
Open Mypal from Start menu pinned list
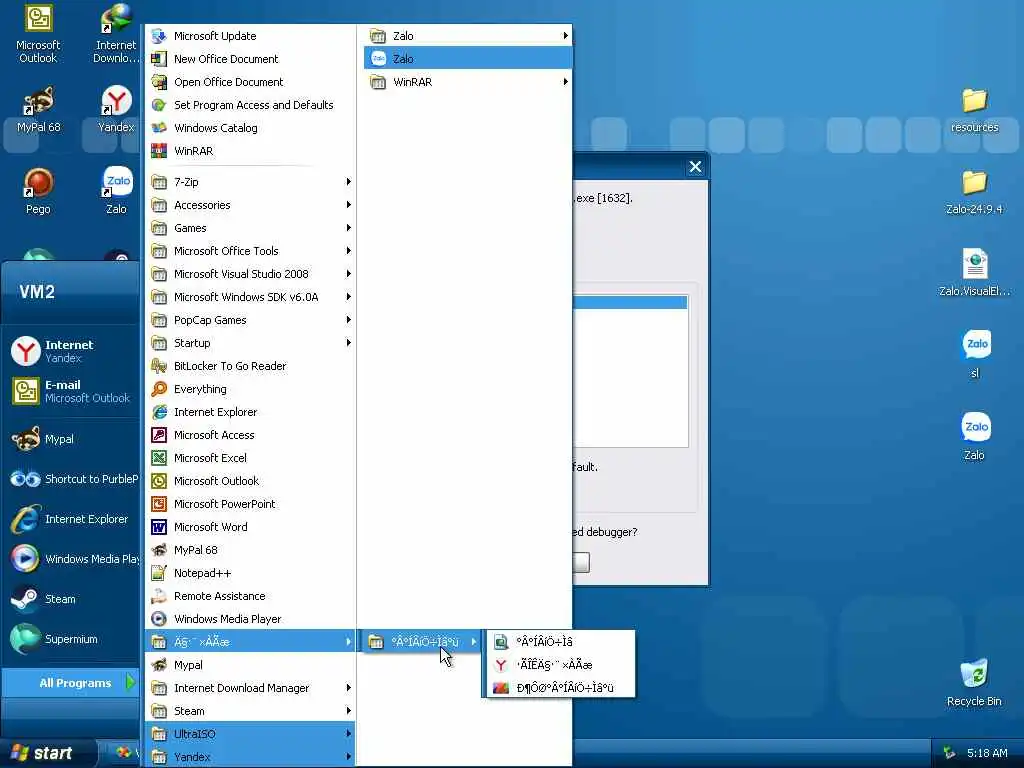pos(71,440)
